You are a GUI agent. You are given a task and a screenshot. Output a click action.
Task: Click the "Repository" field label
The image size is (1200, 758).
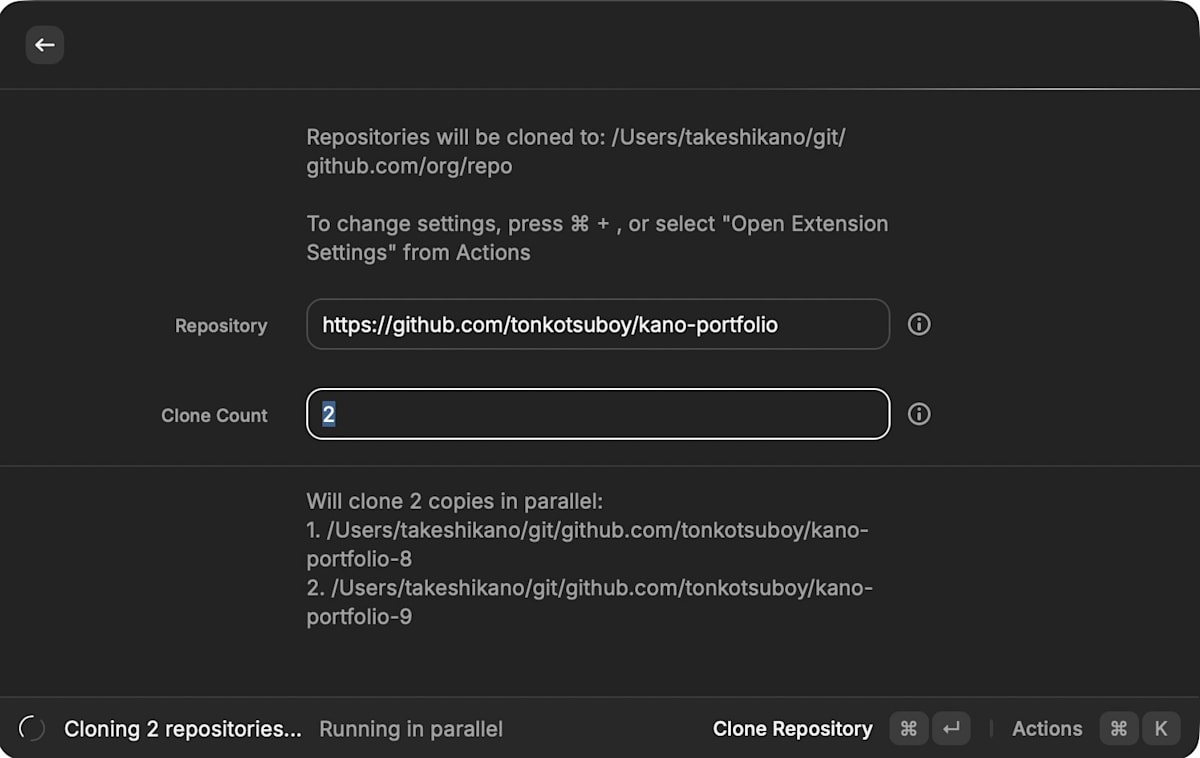221,326
